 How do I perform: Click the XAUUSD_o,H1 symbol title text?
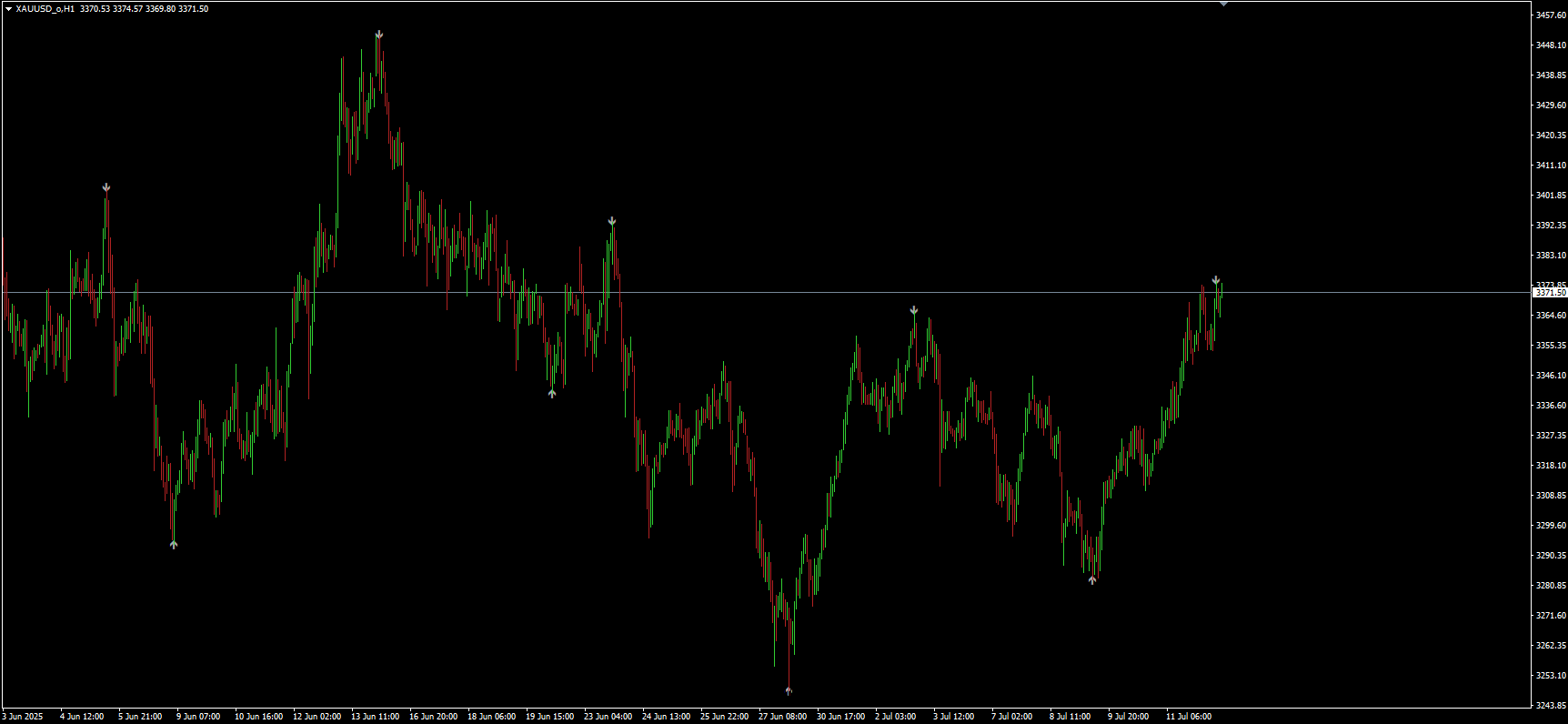point(45,9)
